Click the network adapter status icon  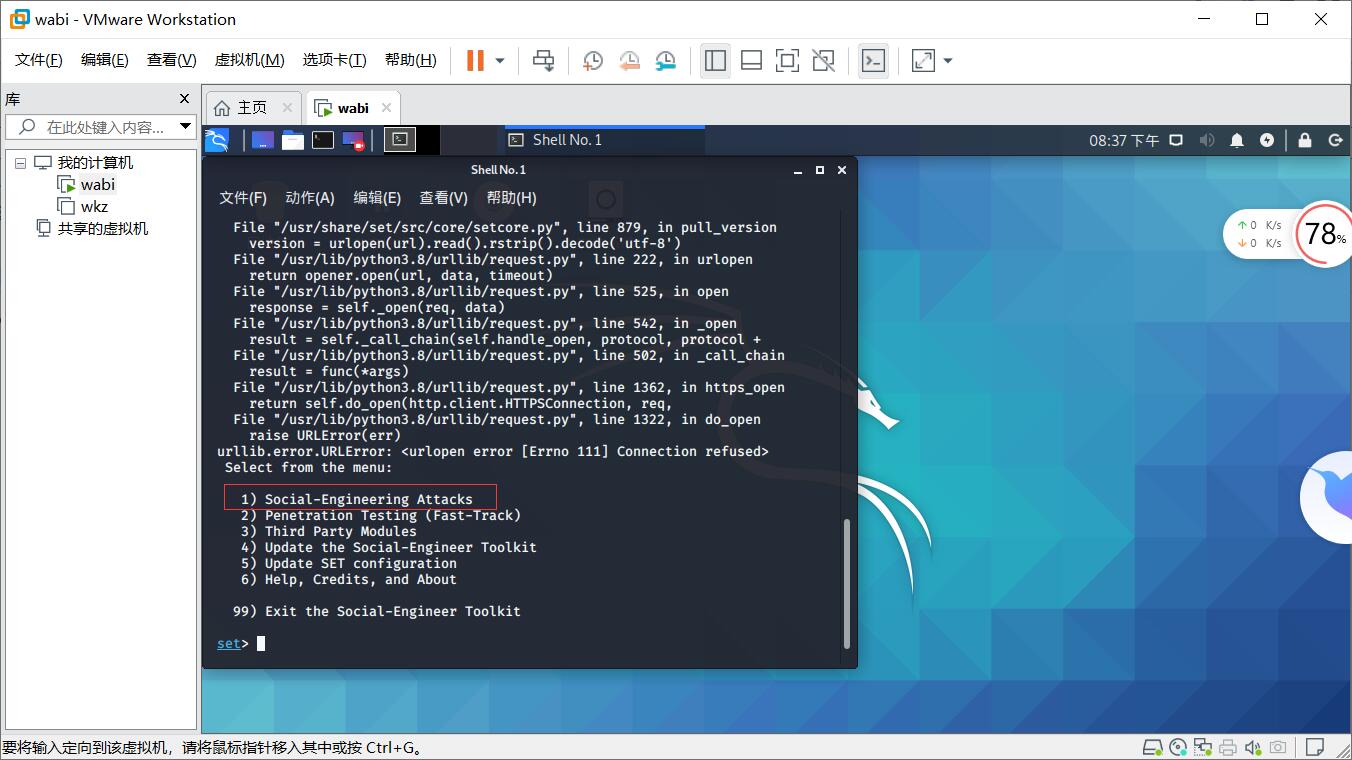point(1203,748)
